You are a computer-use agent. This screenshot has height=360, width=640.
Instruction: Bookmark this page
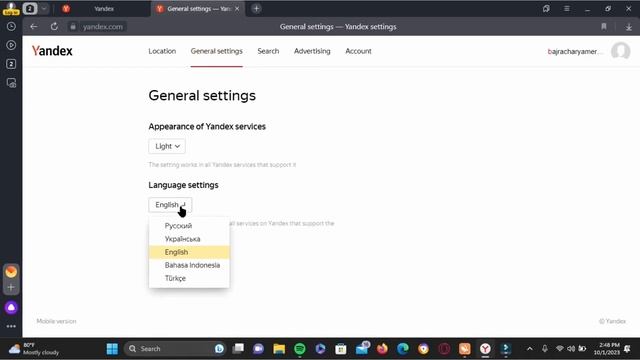coord(604,27)
